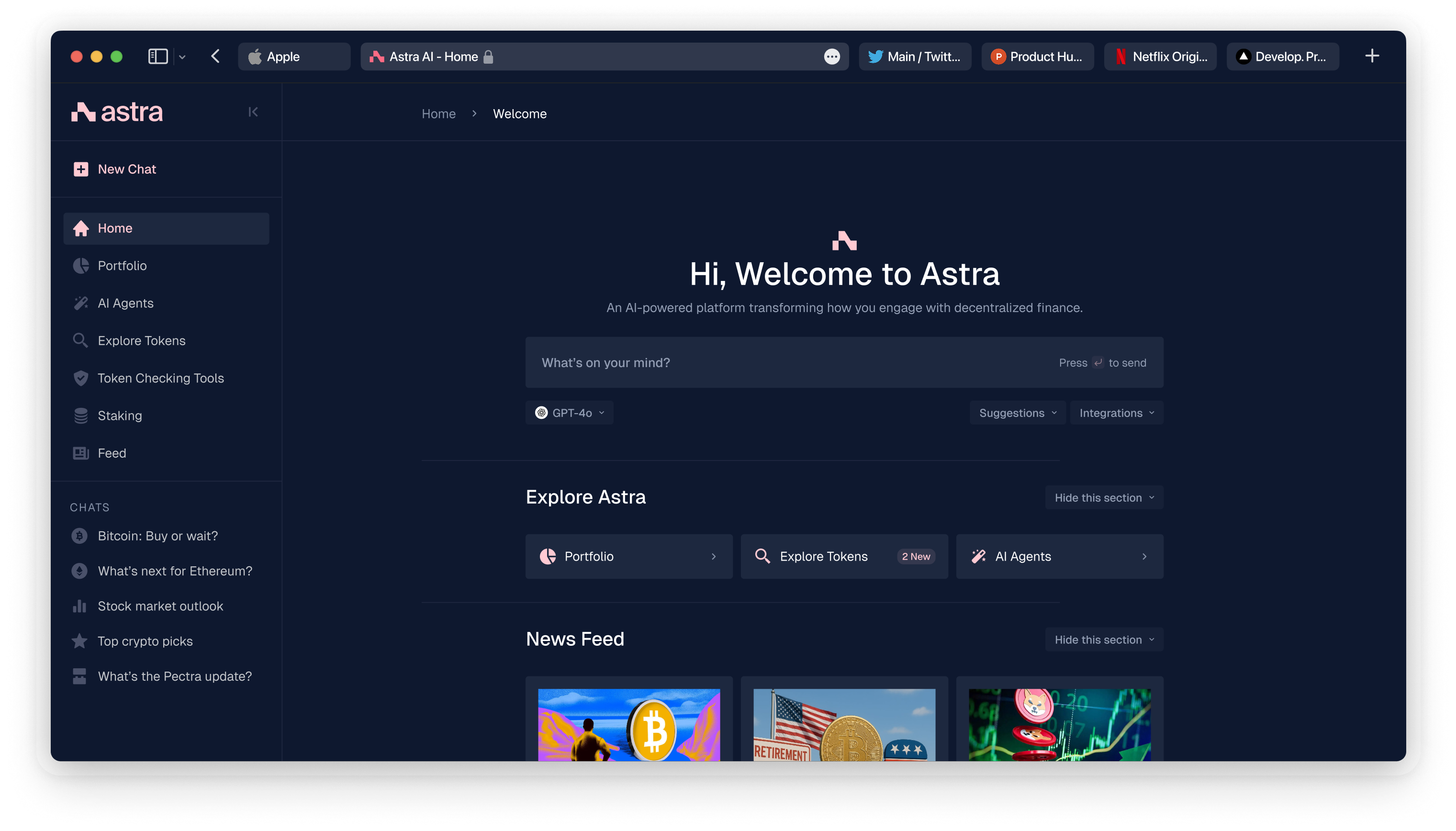Click the OpenAI logo beside GPT-4o
The width and height of the screenshot is (1456, 831).
pyautogui.click(x=541, y=413)
